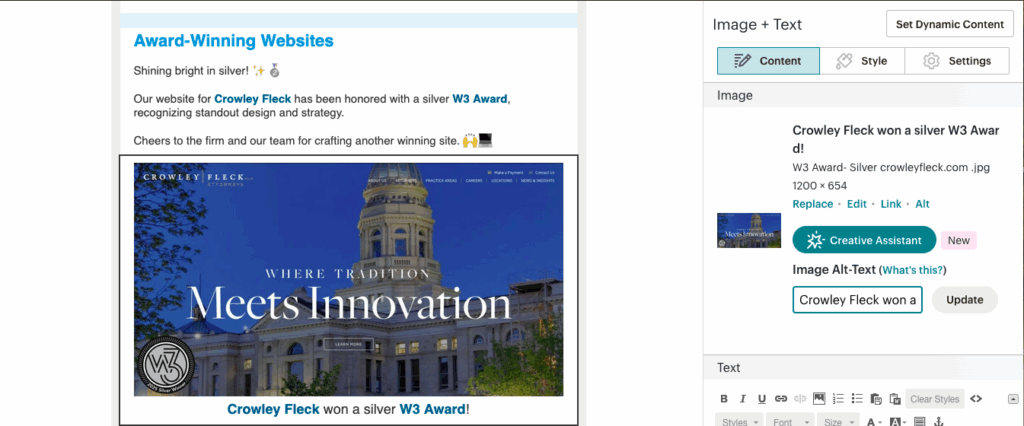Viewport: 1024px width, 426px height.
Task: Click the paste from Word icon
Action: coord(895,399)
